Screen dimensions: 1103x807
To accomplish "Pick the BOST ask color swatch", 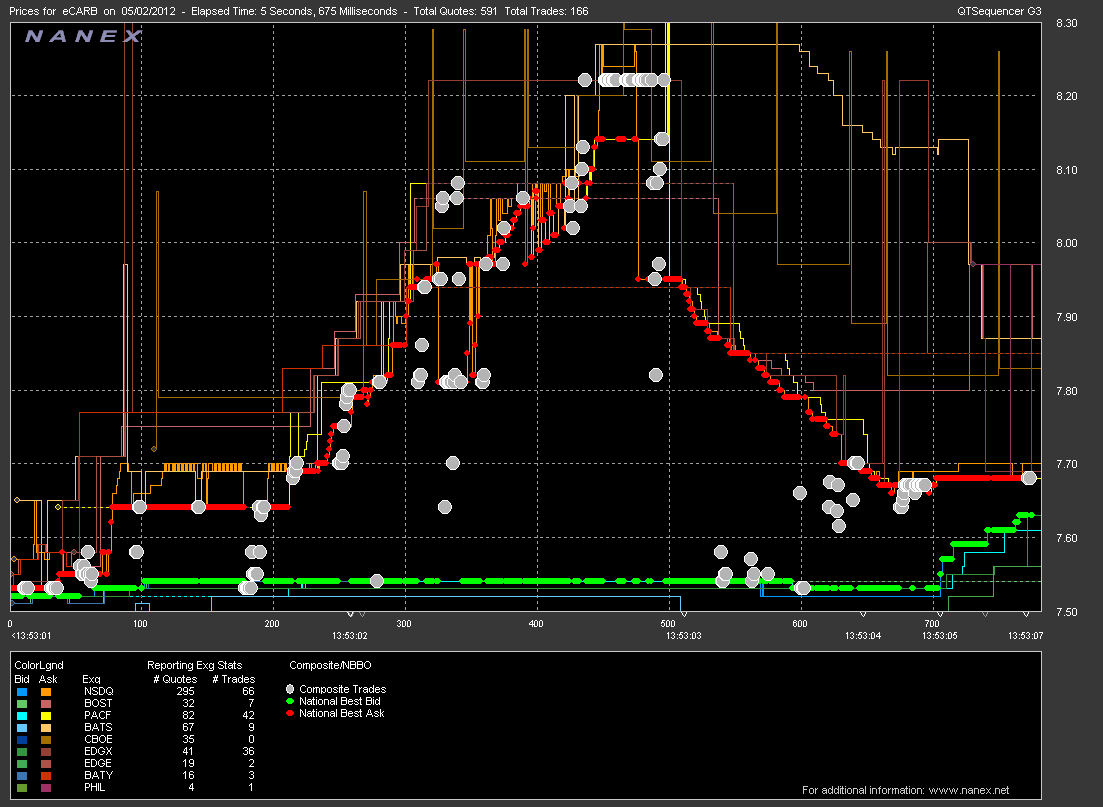I will (x=46, y=704).
